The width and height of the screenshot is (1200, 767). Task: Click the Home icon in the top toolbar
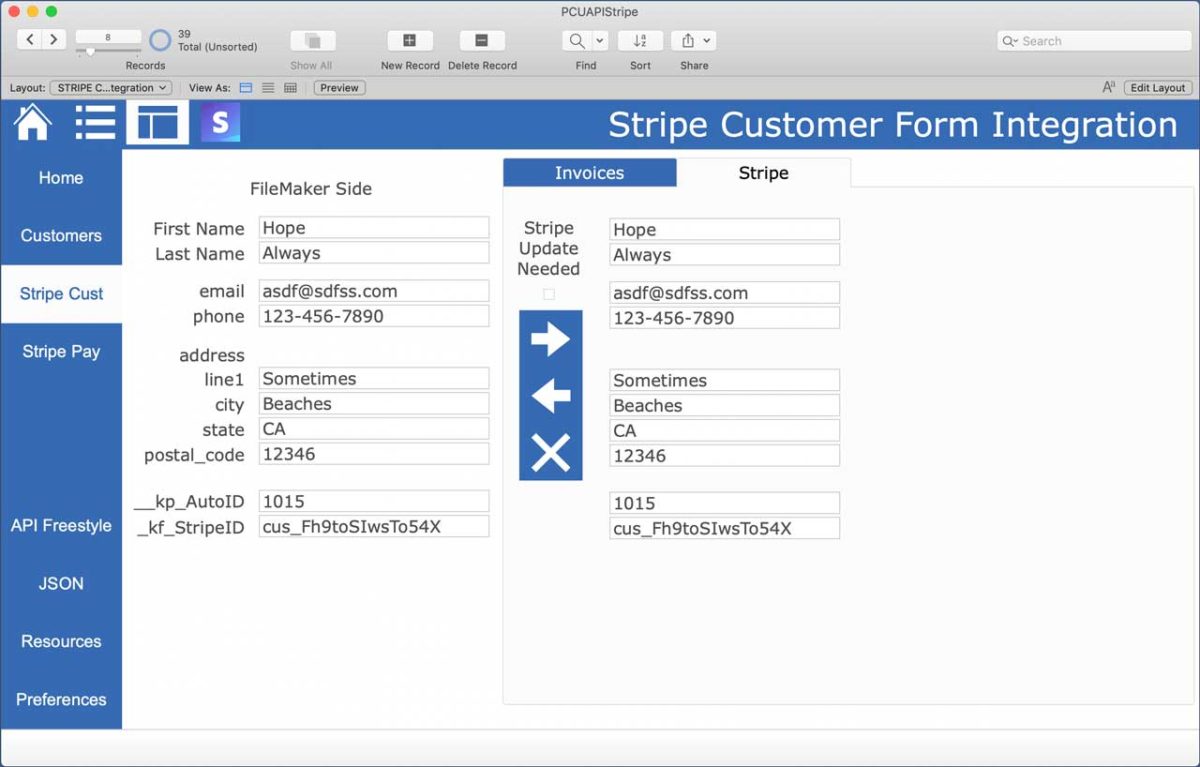[x=31, y=121]
